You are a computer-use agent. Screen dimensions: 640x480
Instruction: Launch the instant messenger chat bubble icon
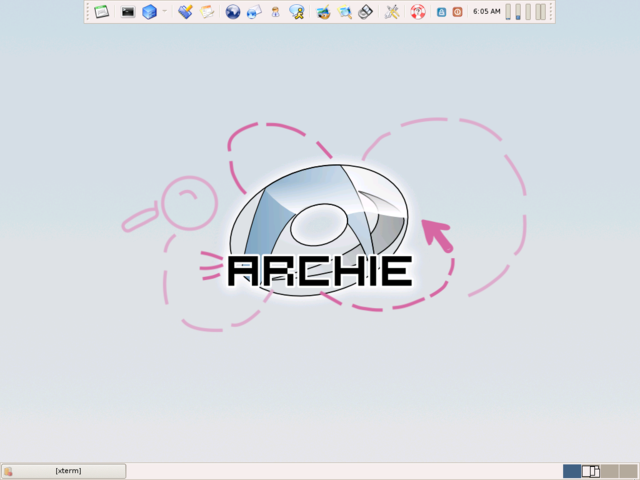[x=297, y=12]
